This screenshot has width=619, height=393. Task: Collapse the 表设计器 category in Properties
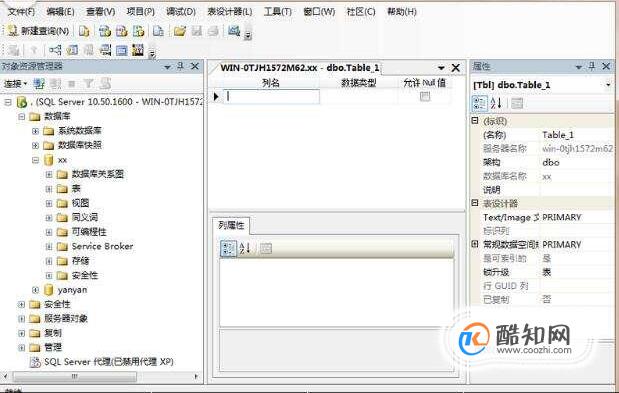[475, 203]
